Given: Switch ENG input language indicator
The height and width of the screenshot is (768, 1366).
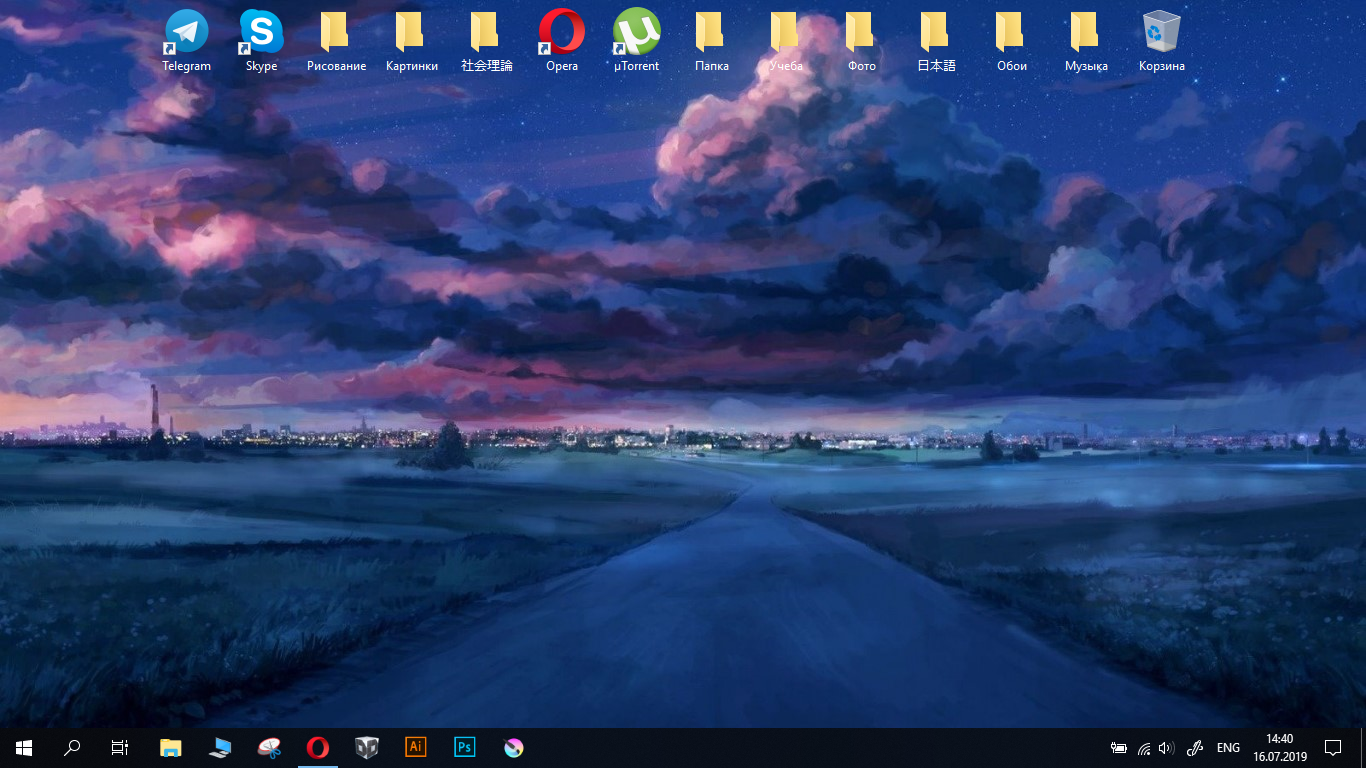Looking at the screenshot, I should [1228, 748].
